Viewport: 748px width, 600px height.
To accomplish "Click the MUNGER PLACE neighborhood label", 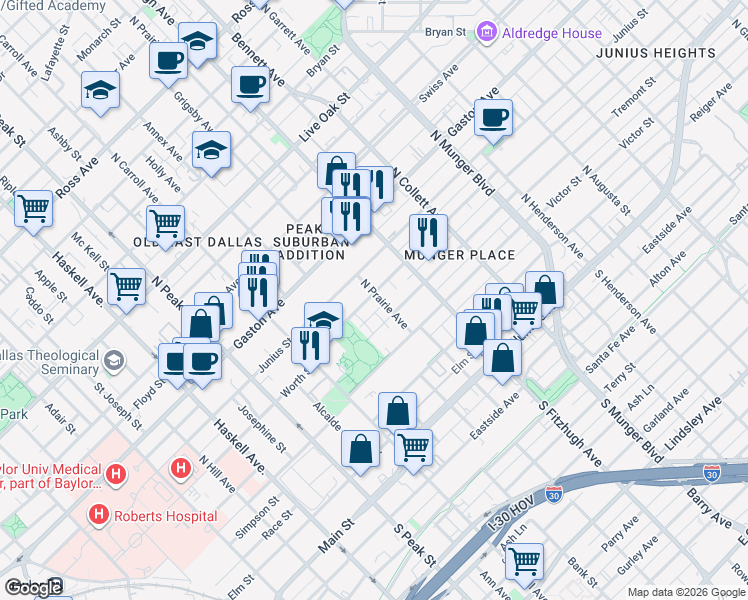I will (460, 255).
